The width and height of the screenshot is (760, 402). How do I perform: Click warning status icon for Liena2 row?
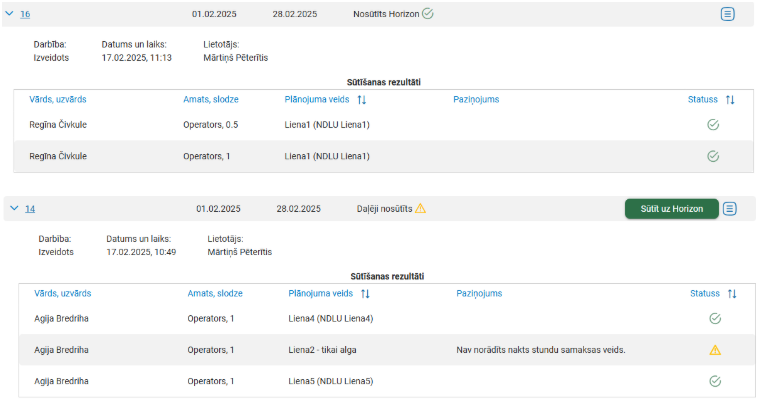tap(715, 350)
